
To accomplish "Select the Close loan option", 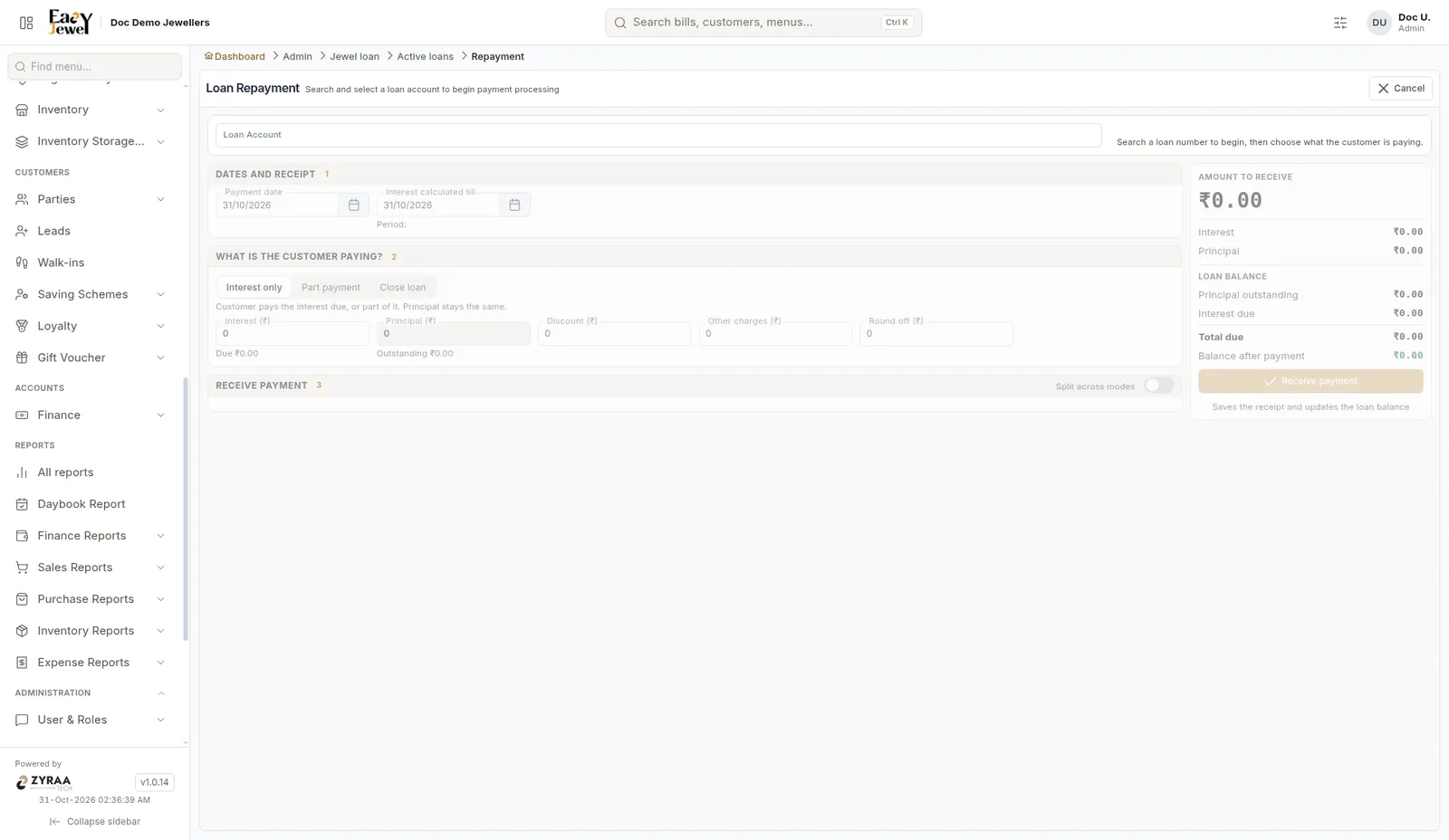I will pos(403,288).
